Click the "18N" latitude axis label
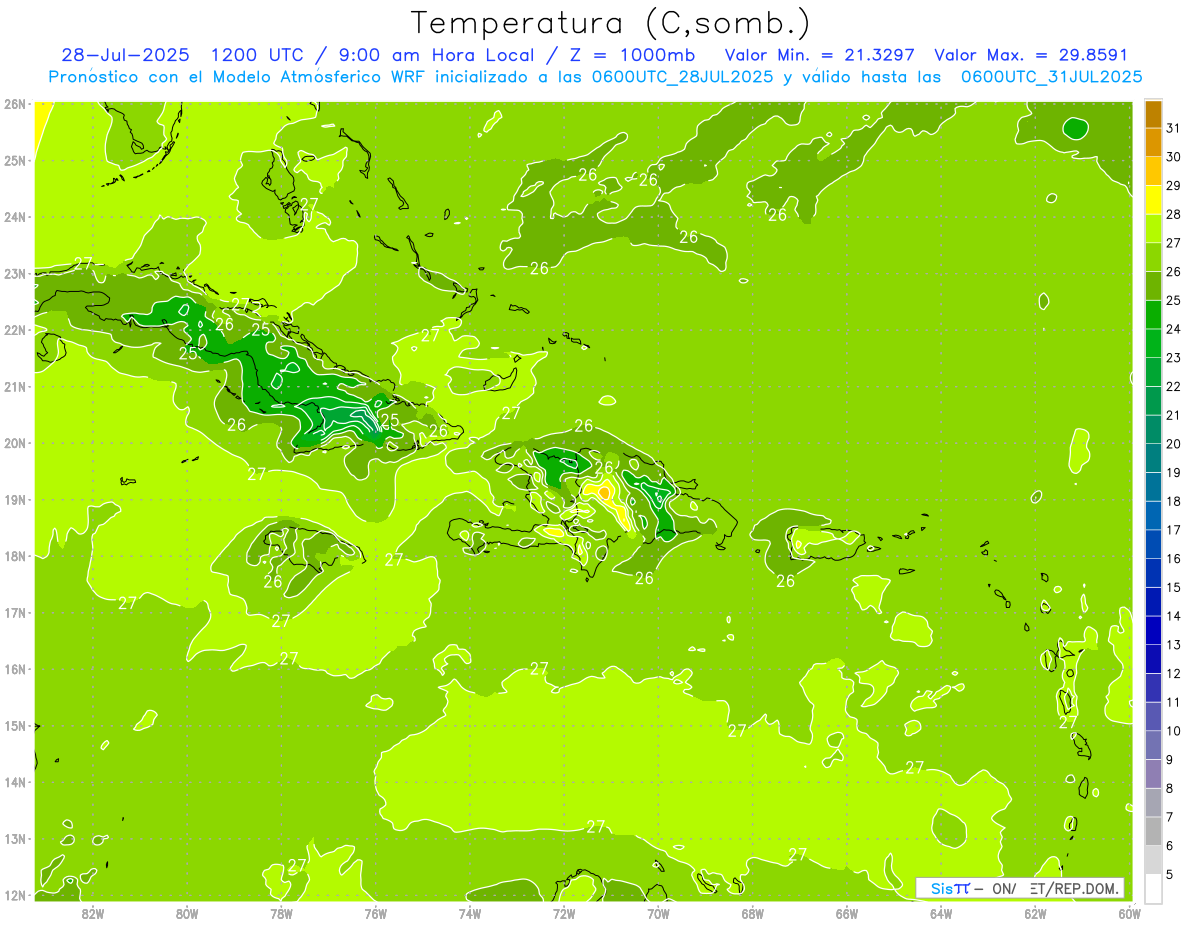 coord(14,556)
